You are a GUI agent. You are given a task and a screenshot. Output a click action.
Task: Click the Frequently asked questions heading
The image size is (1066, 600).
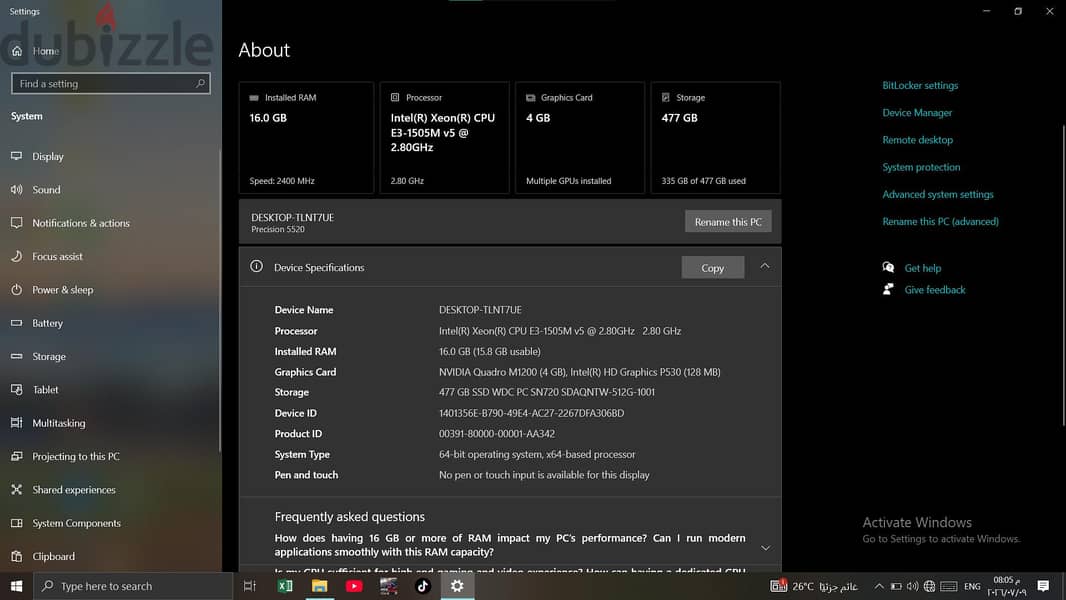click(349, 517)
